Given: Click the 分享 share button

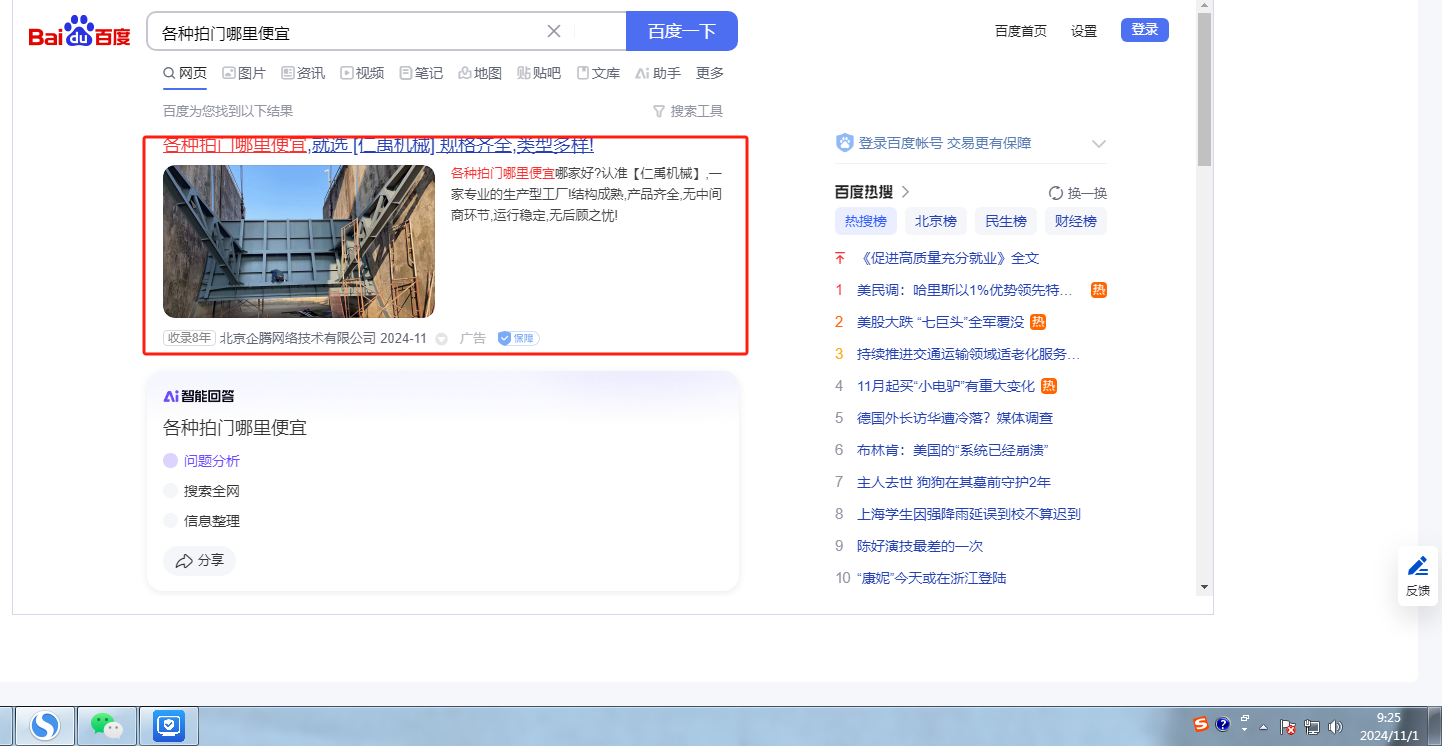Looking at the screenshot, I should pos(199,561).
